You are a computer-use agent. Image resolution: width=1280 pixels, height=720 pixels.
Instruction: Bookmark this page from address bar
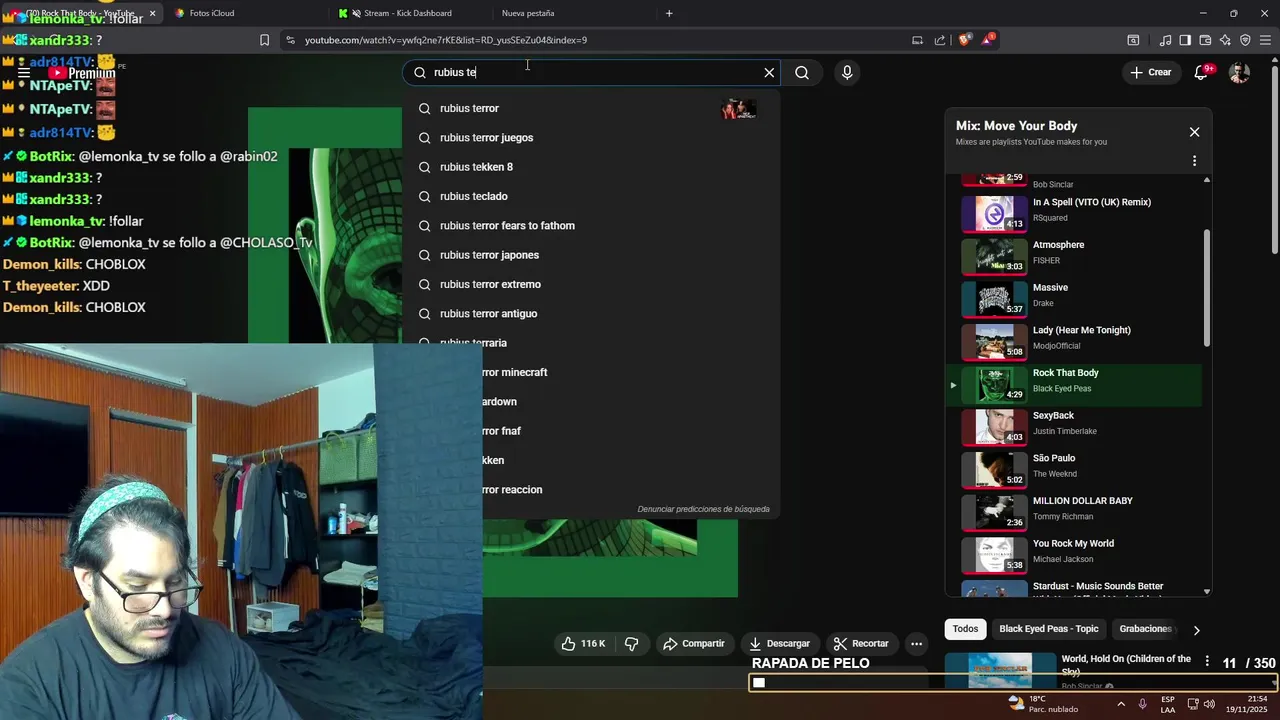(264, 40)
